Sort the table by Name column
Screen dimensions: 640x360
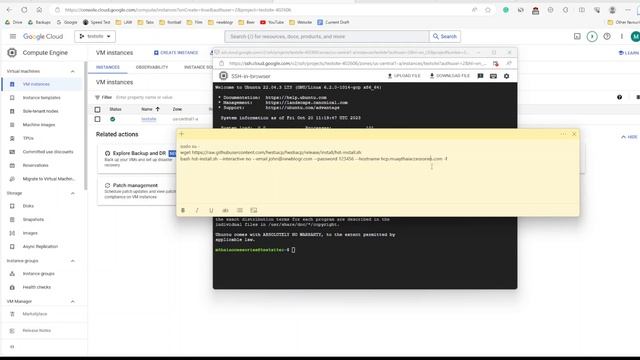[150, 109]
